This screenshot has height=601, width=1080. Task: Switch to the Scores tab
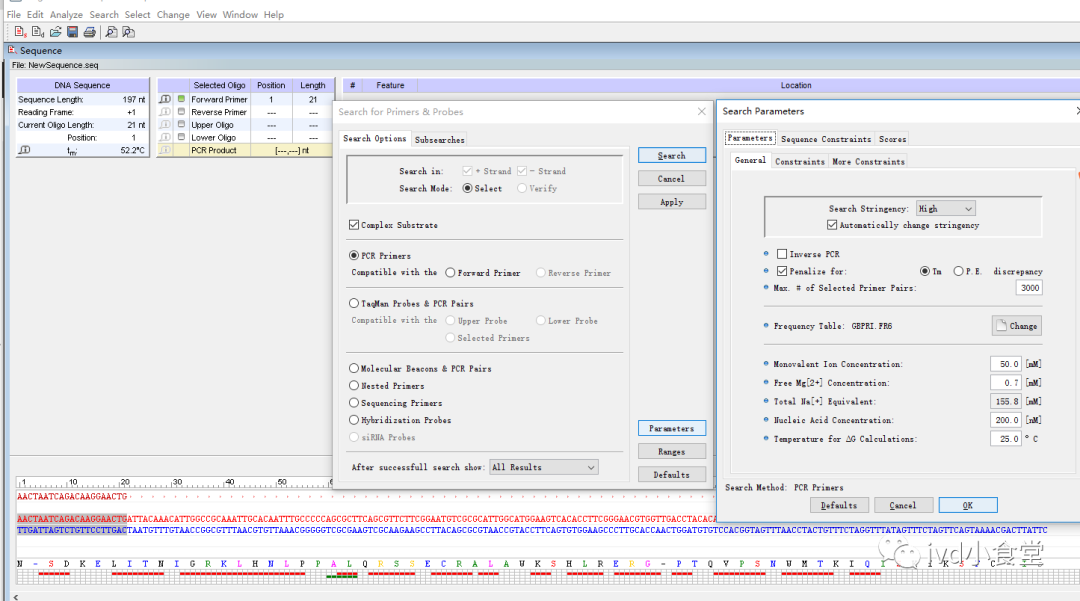pos(893,139)
